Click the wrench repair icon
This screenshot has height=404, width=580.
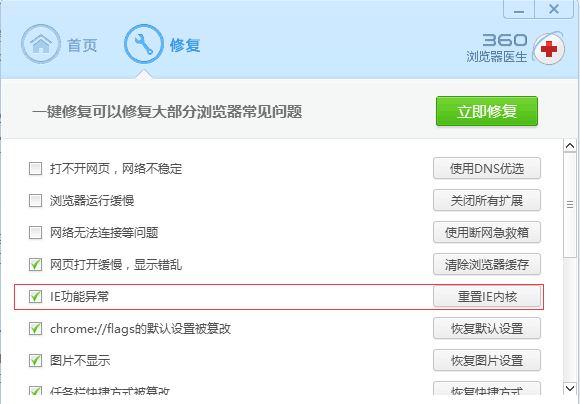pos(144,44)
